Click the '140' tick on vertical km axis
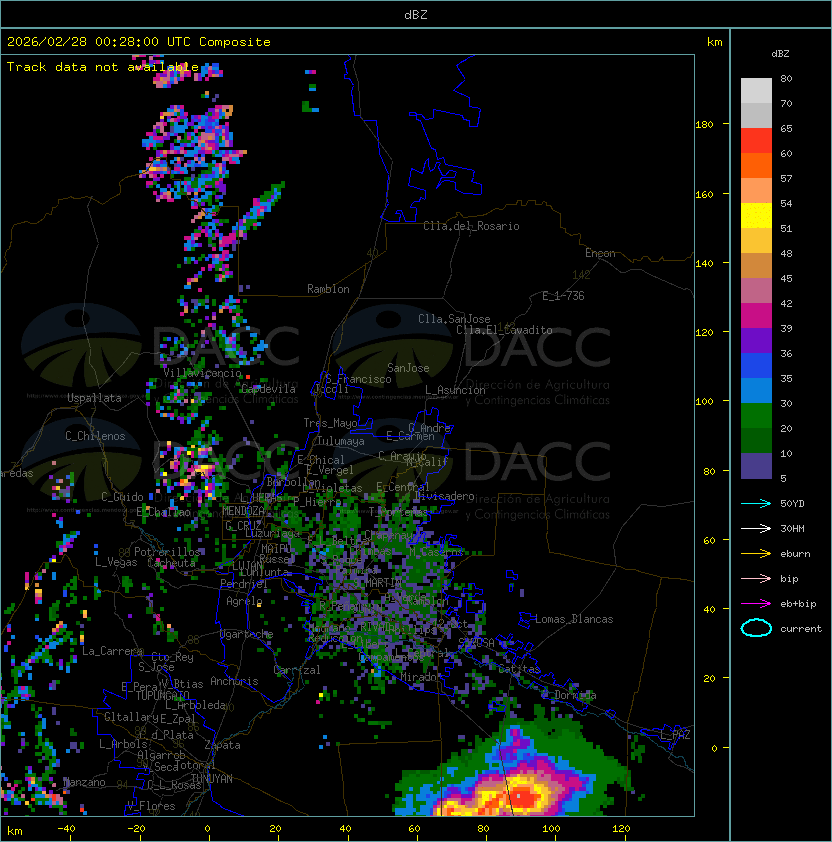The image size is (832, 842). (x=704, y=264)
